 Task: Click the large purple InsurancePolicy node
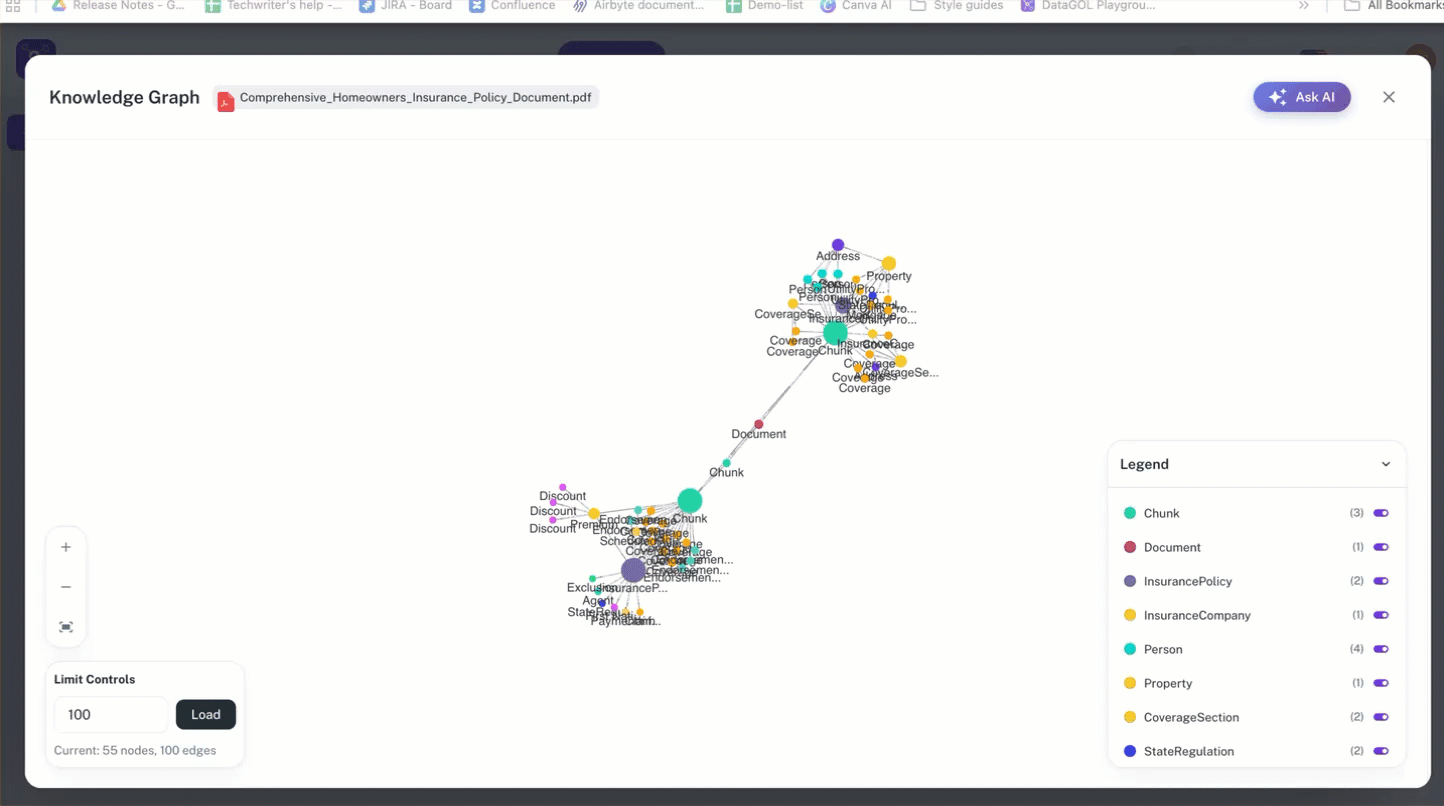tap(633, 570)
